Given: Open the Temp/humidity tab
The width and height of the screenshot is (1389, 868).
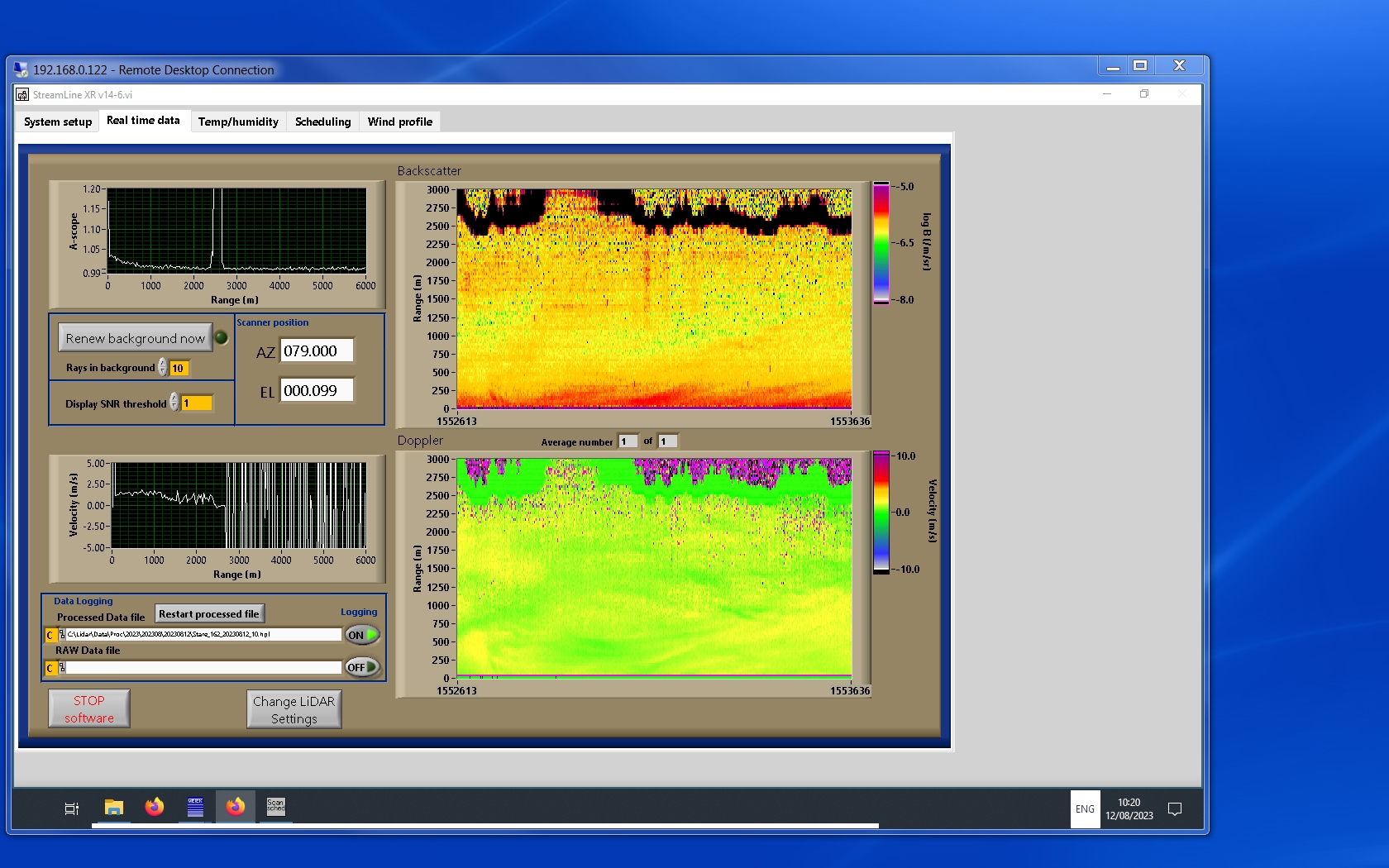Looking at the screenshot, I should [x=238, y=122].
